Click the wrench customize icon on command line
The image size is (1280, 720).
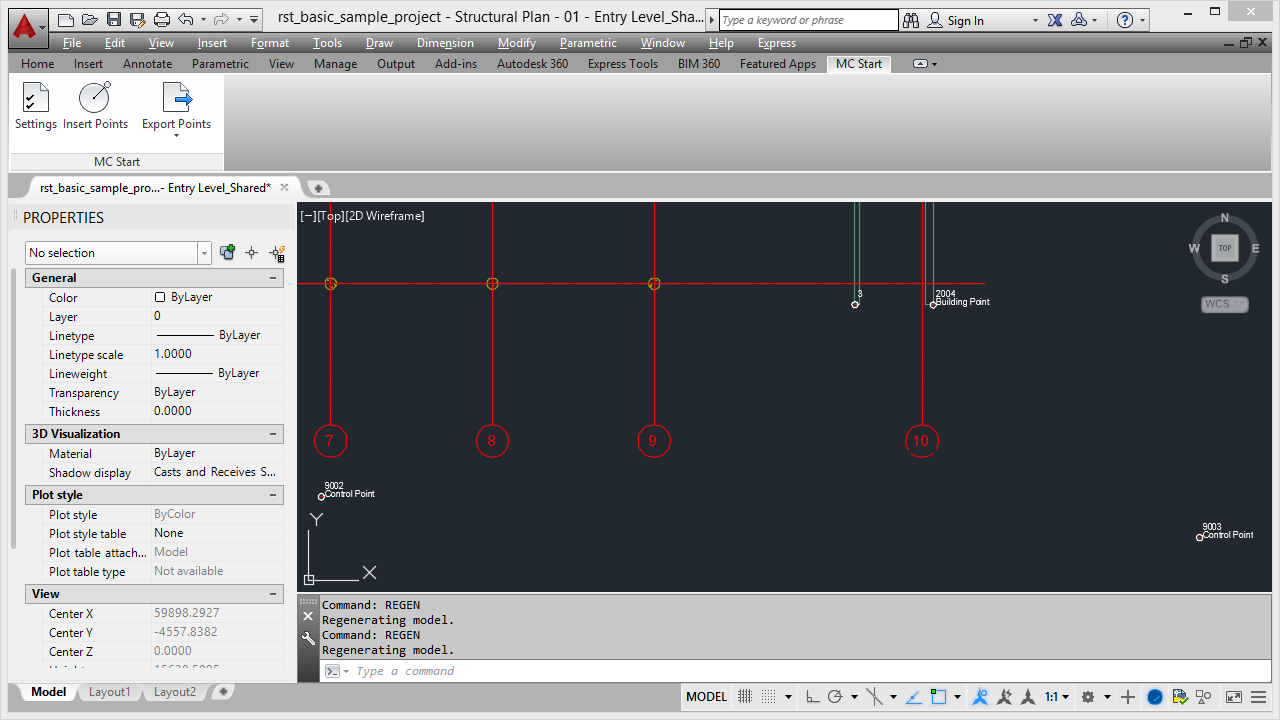pos(308,637)
